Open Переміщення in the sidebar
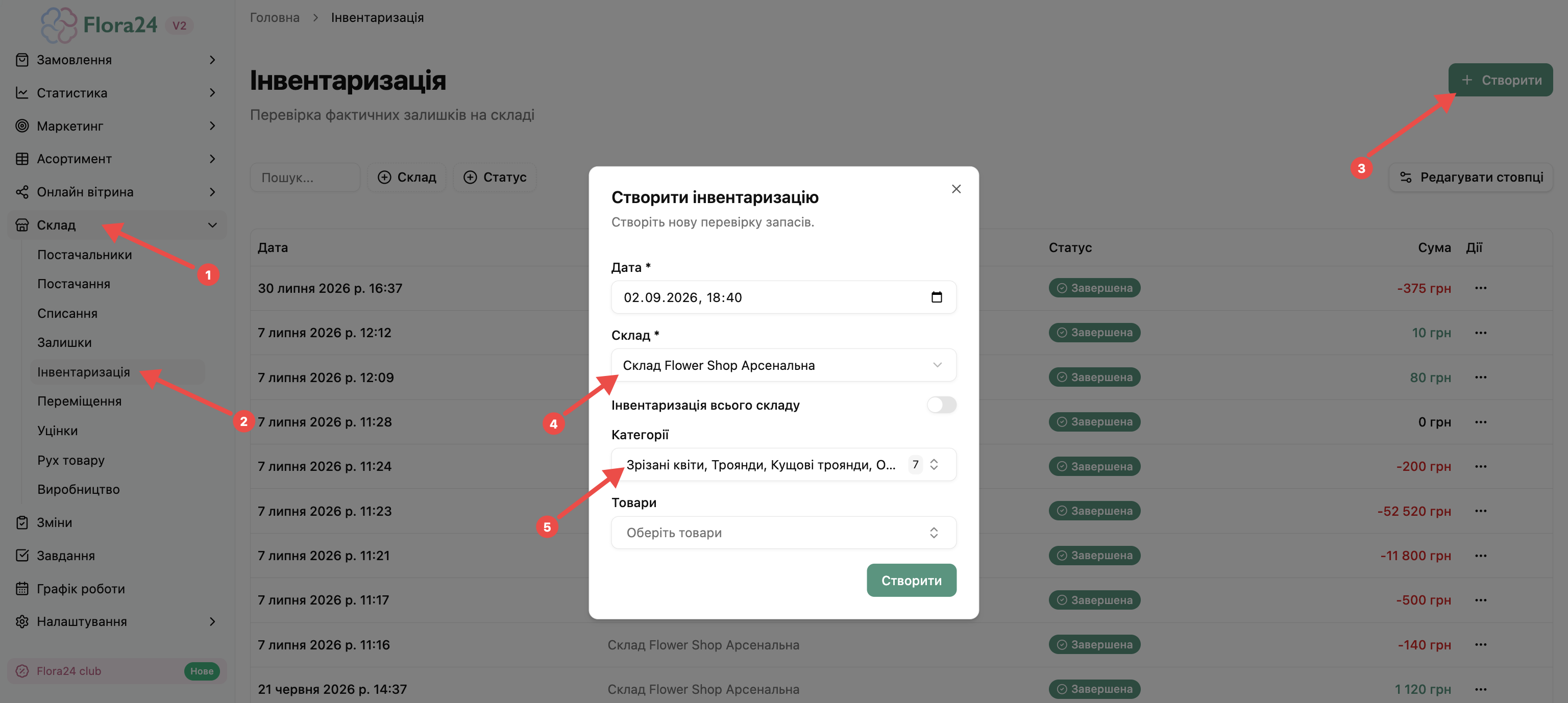The image size is (1568, 703). point(79,401)
